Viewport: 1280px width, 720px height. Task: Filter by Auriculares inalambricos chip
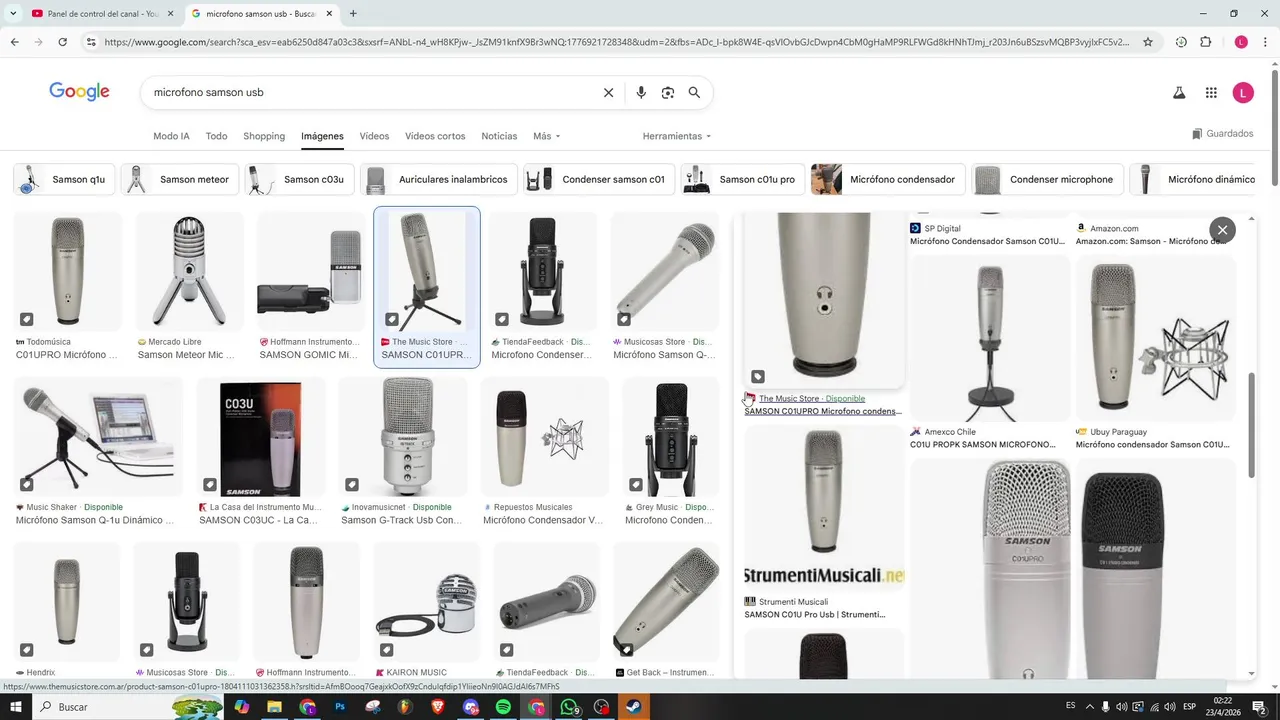pos(439,180)
